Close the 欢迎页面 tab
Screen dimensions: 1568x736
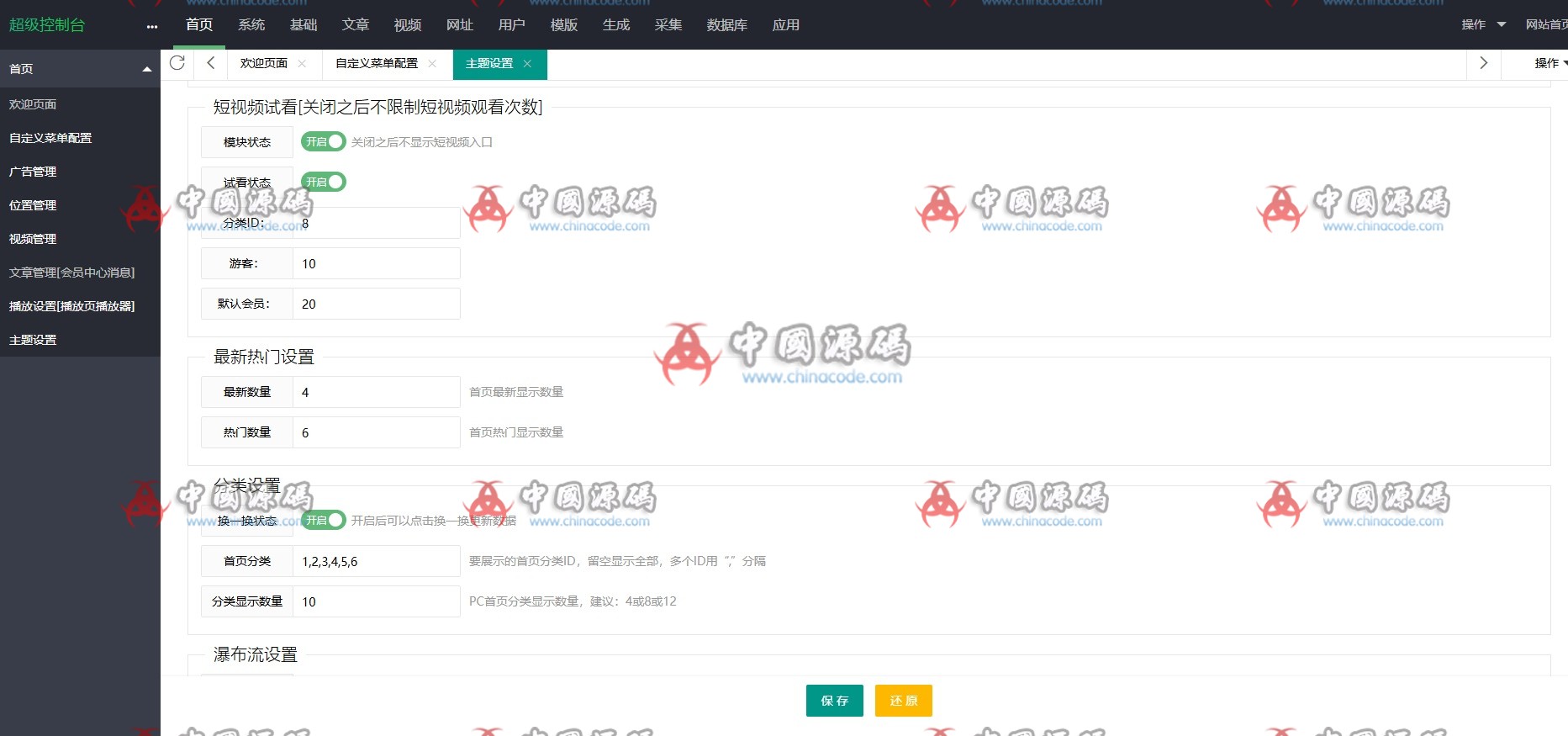click(302, 63)
